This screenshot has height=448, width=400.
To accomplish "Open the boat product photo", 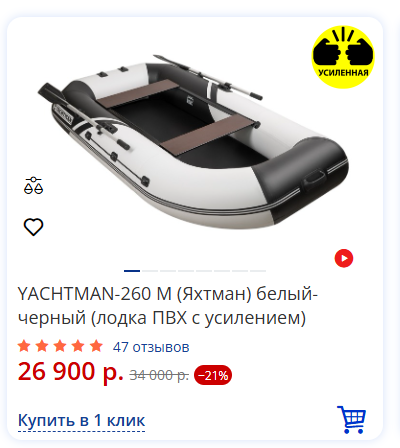I will (193, 143).
